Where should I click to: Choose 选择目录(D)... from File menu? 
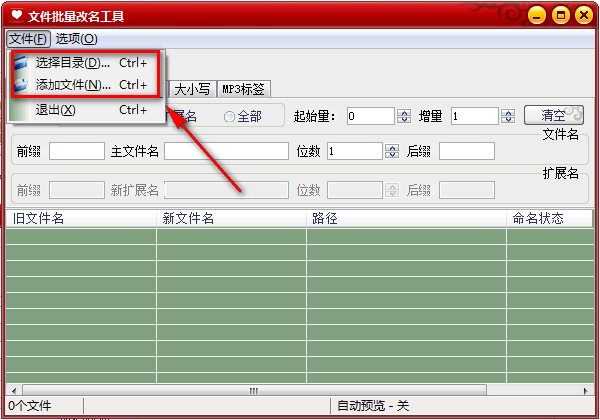(86, 62)
